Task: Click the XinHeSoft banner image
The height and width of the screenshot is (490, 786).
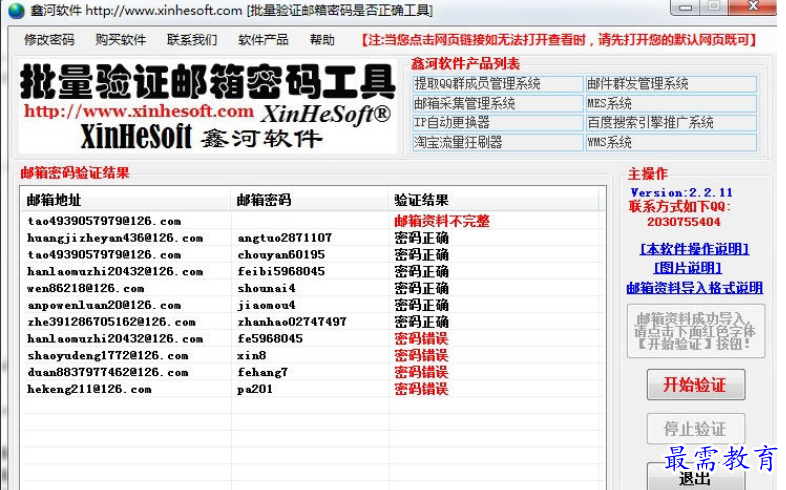Action: [x=208, y=106]
